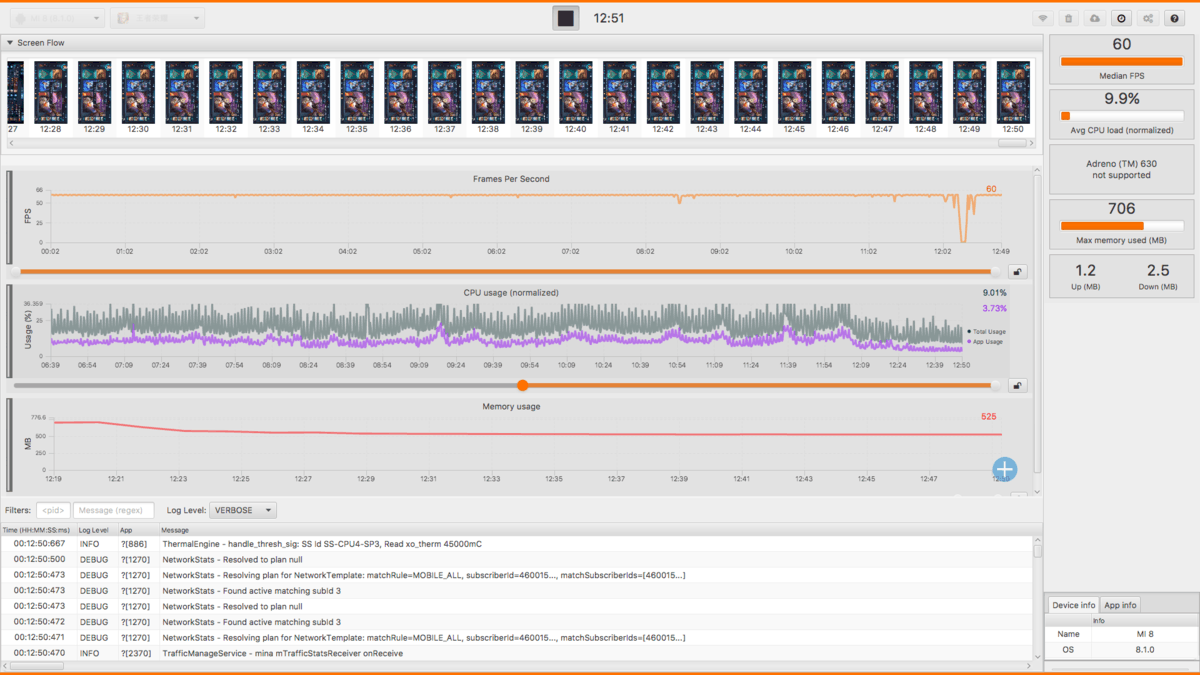Focus the Message regex filter field
Image resolution: width=1200 pixels, height=675 pixels.
click(x=113, y=510)
